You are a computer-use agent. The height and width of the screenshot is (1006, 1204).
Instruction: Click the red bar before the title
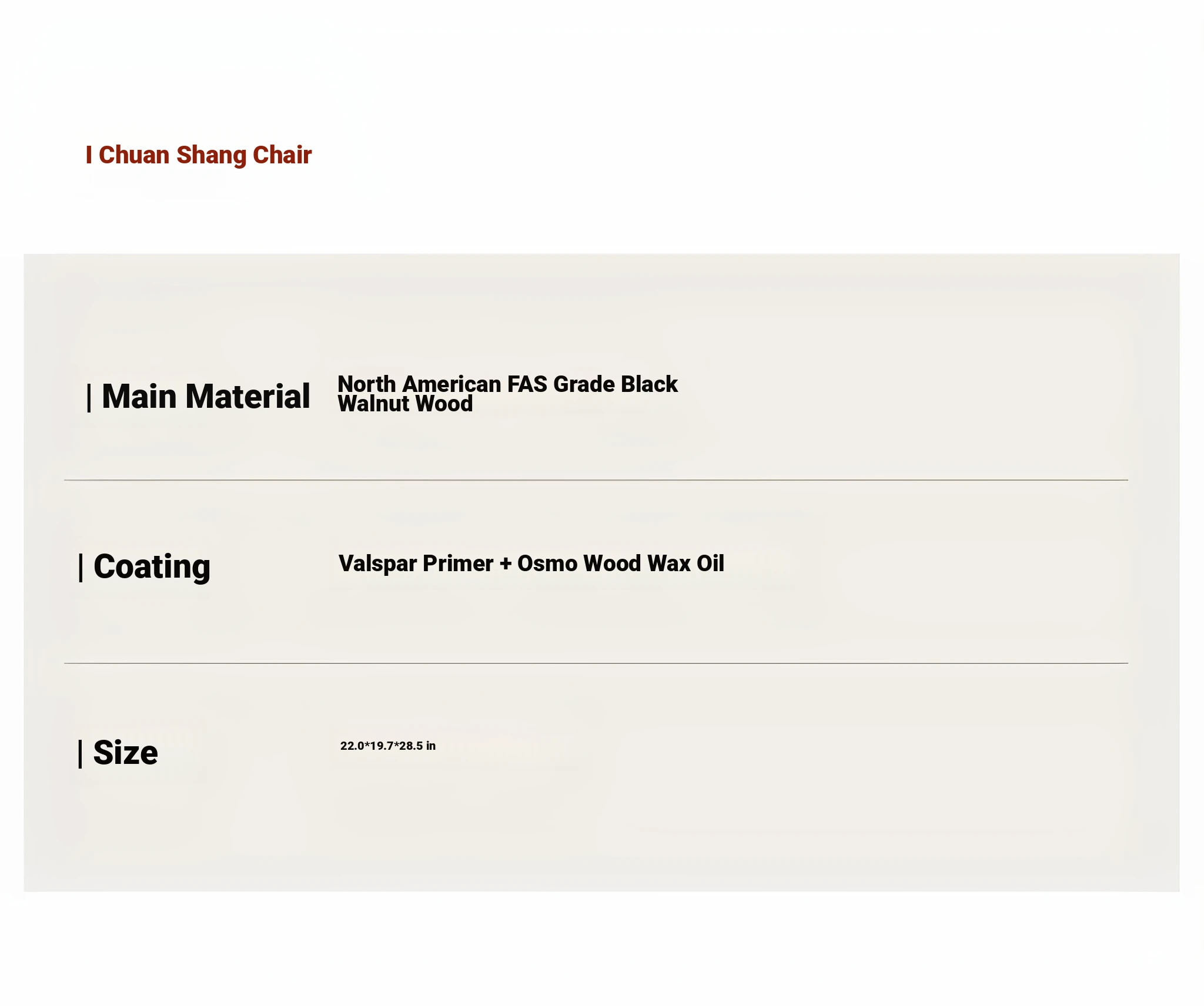pos(89,155)
